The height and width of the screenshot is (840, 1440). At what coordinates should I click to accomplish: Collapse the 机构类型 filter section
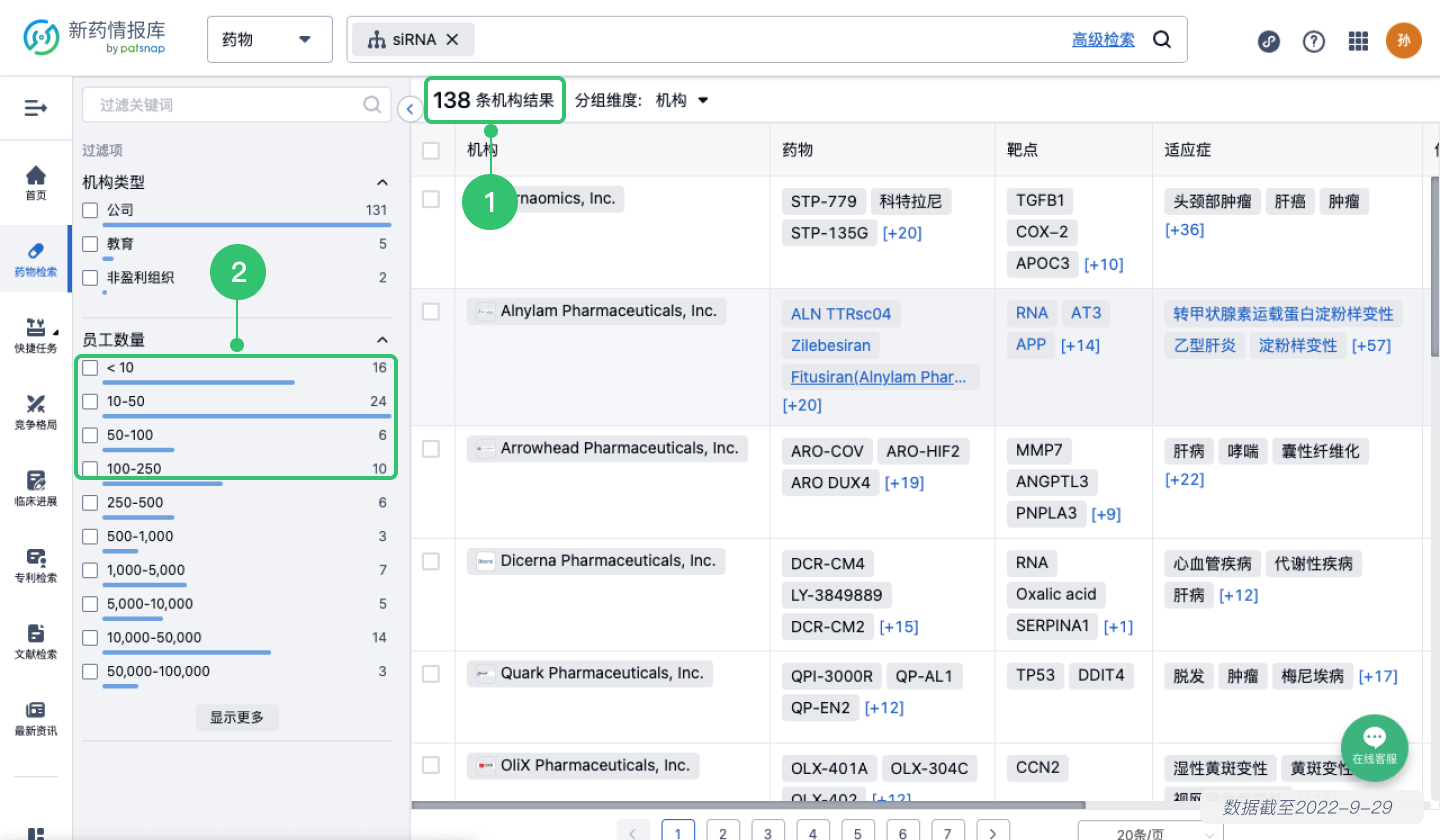point(381,182)
